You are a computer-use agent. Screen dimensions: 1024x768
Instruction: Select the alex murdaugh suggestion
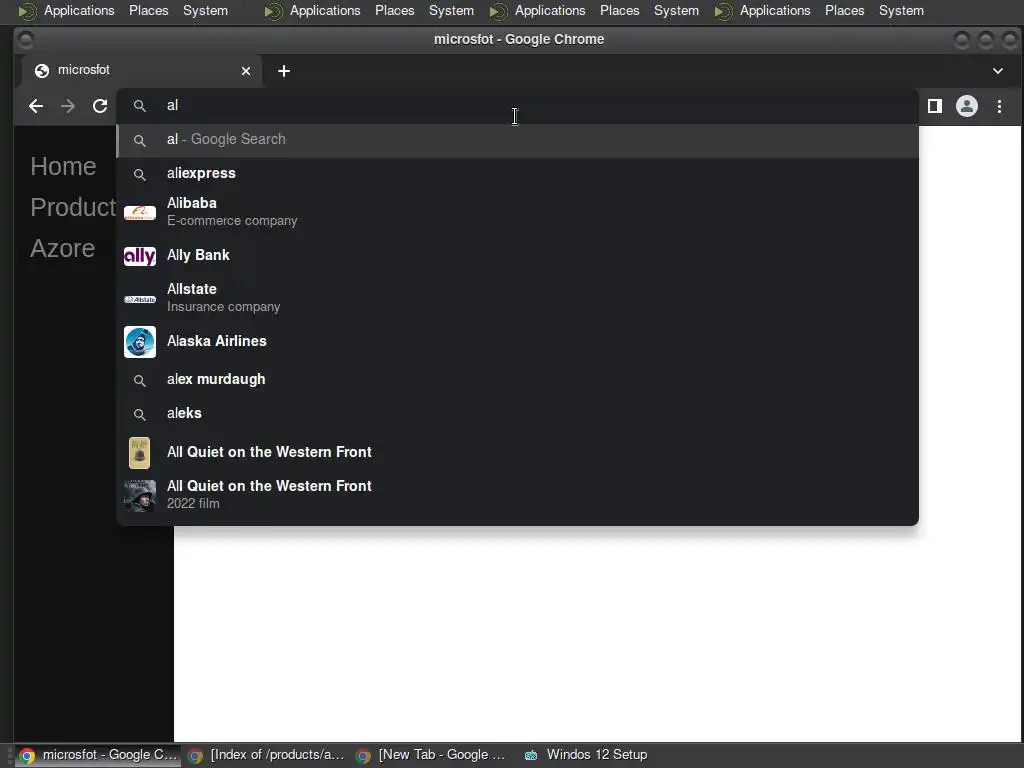pyautogui.click(x=517, y=379)
